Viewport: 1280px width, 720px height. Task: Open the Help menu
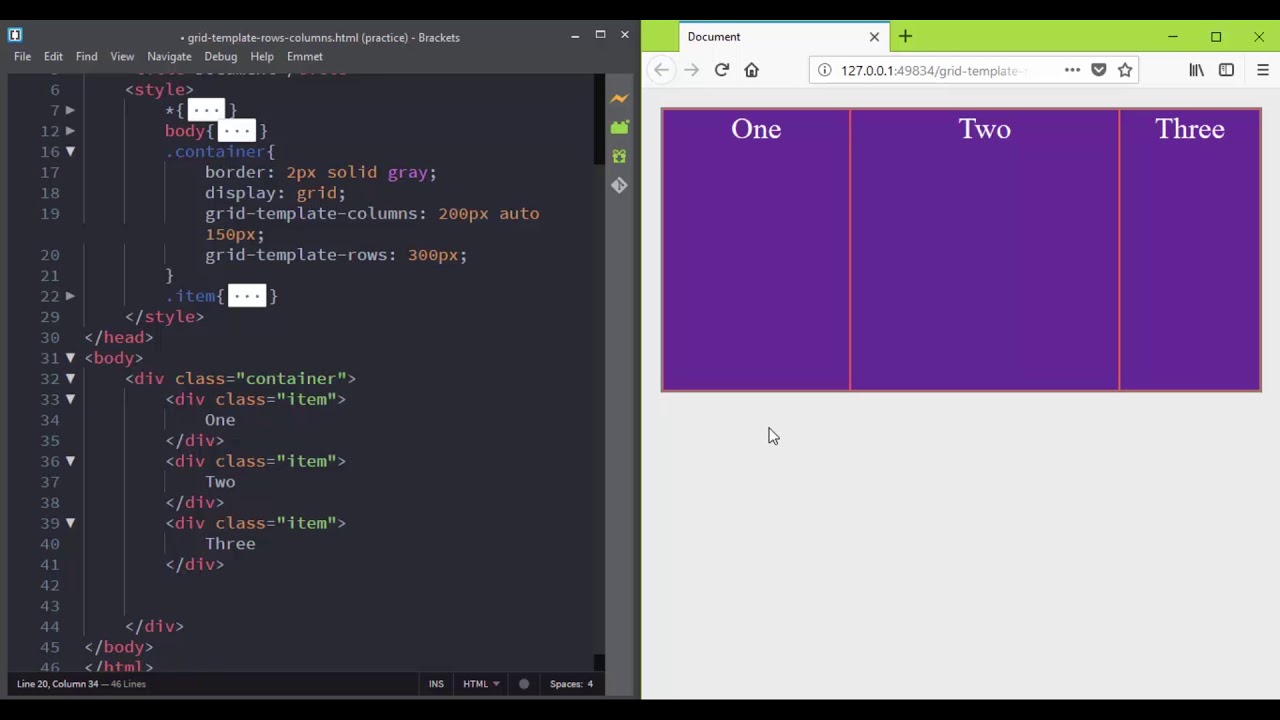tap(262, 57)
